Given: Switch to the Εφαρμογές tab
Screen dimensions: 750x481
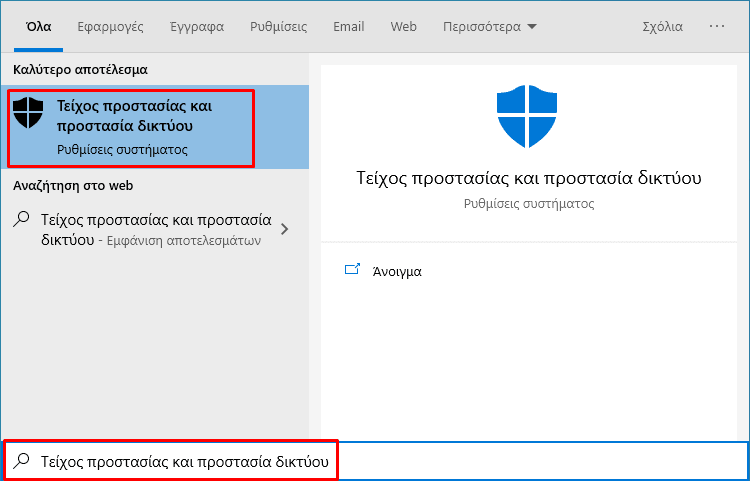Looking at the screenshot, I should (x=110, y=26).
